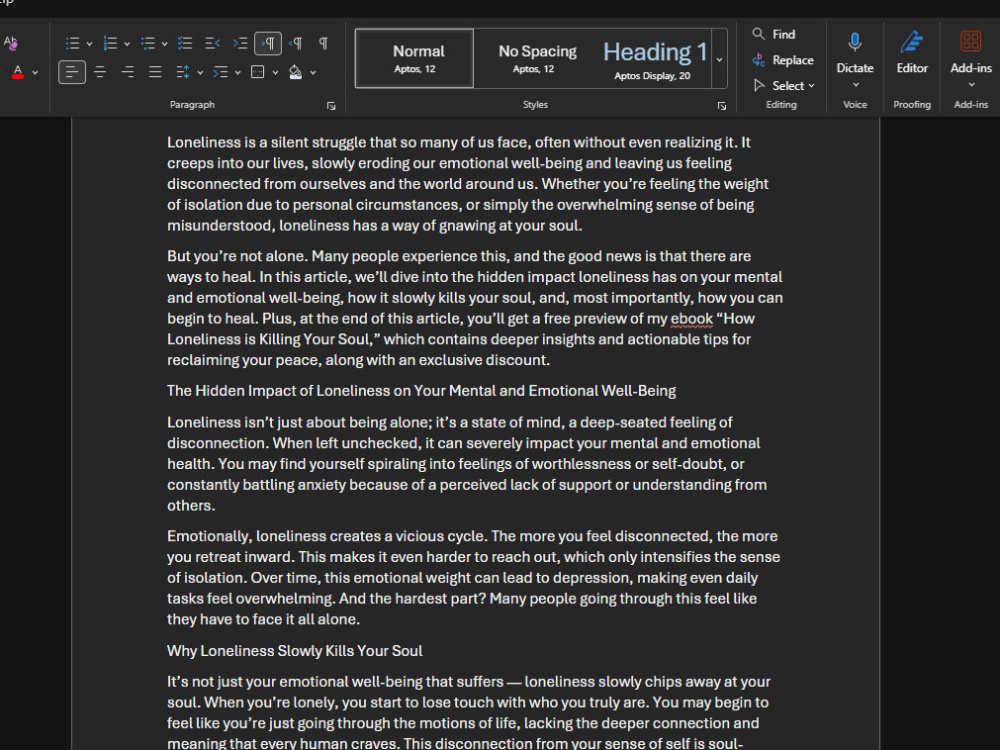The image size is (1000, 750).
Task: Click the Borders icon
Action: pos(258,72)
